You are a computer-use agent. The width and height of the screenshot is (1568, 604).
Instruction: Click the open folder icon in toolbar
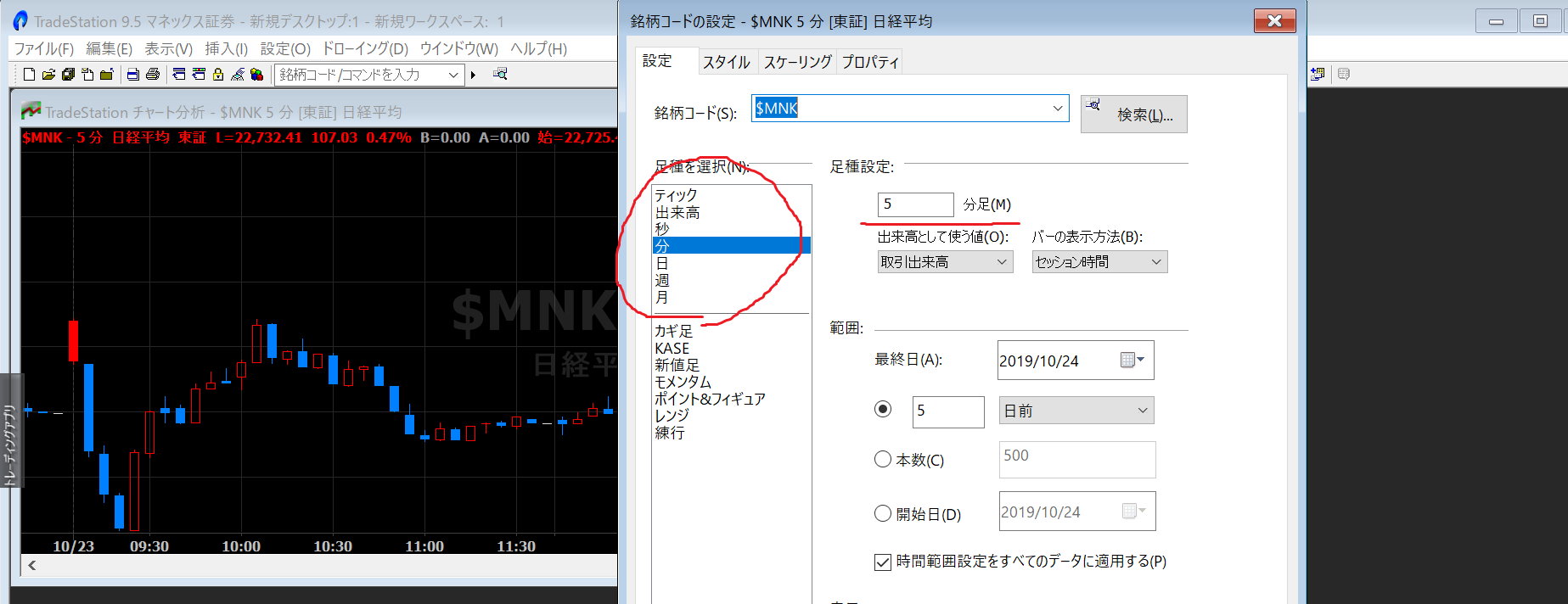48,75
